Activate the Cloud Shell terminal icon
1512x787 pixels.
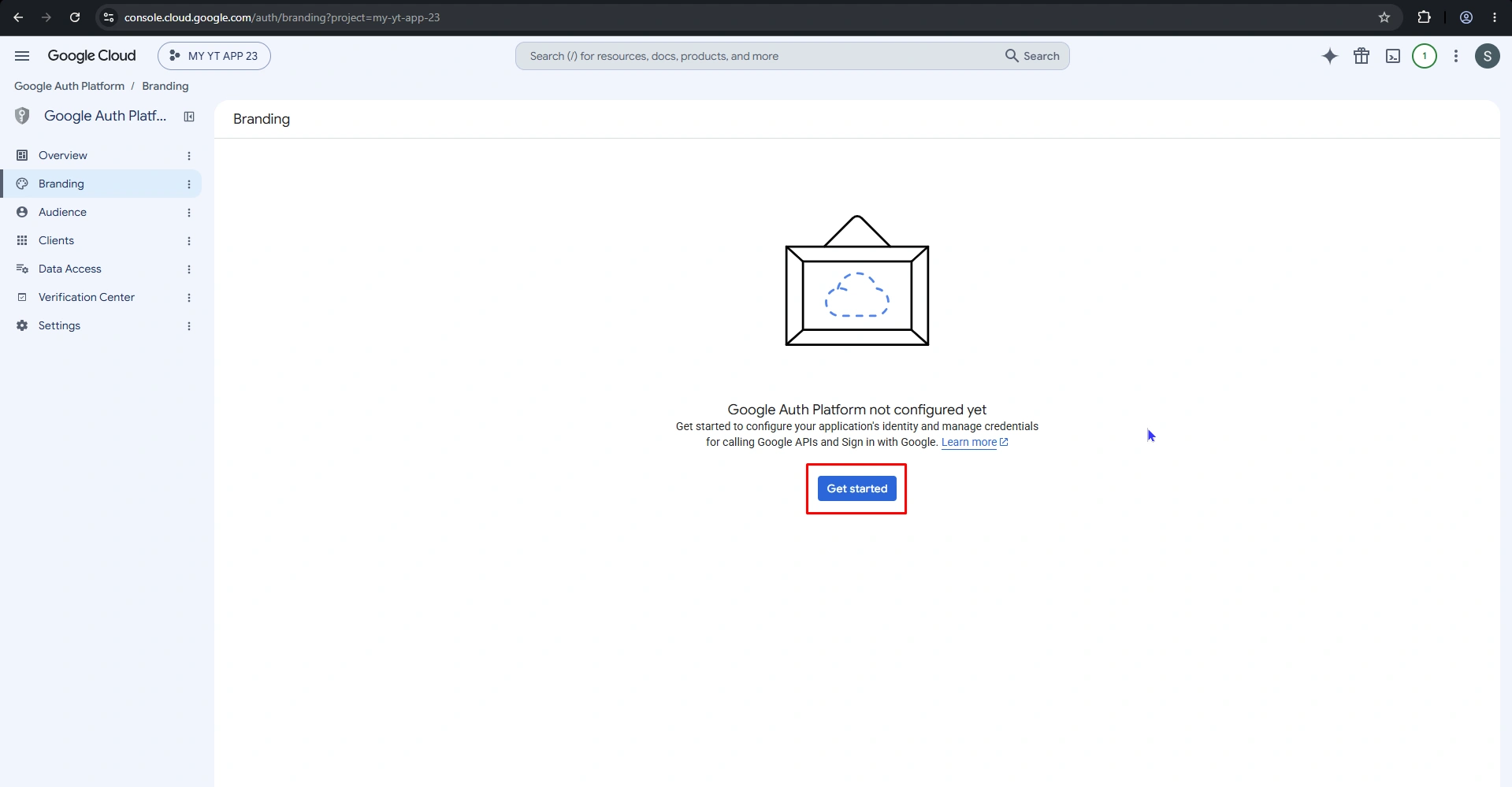pyautogui.click(x=1393, y=56)
